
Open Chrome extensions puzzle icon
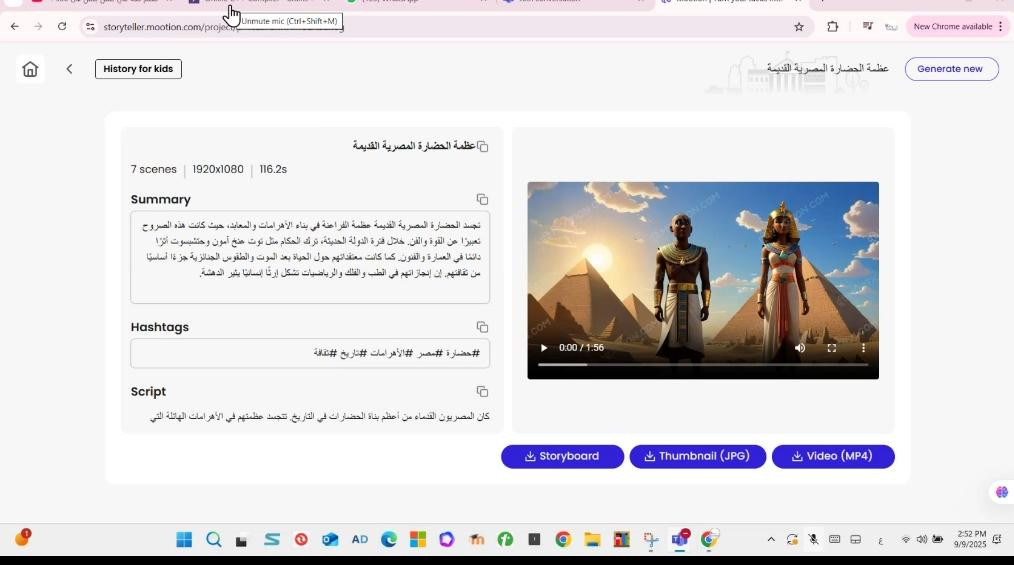832,27
